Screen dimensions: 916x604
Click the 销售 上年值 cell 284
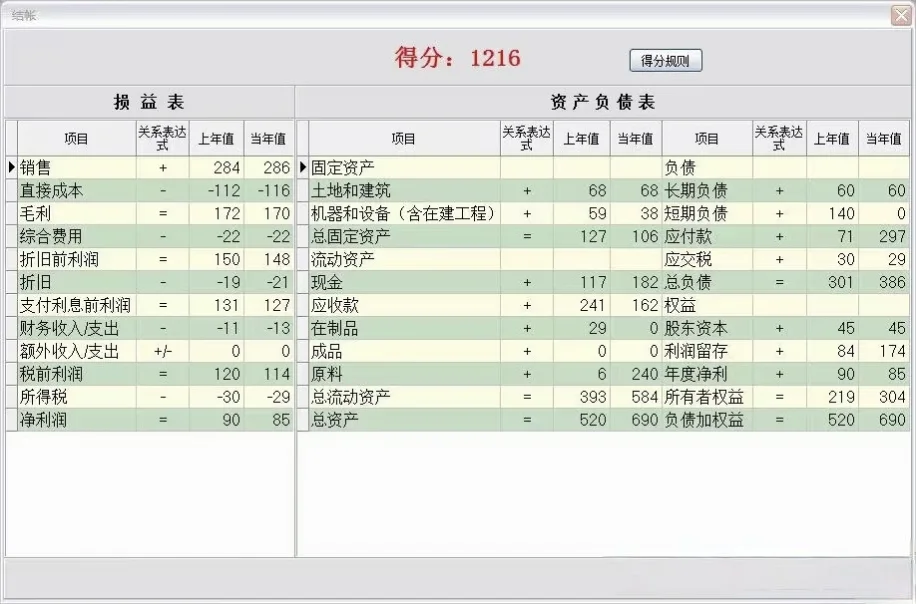click(x=216, y=168)
